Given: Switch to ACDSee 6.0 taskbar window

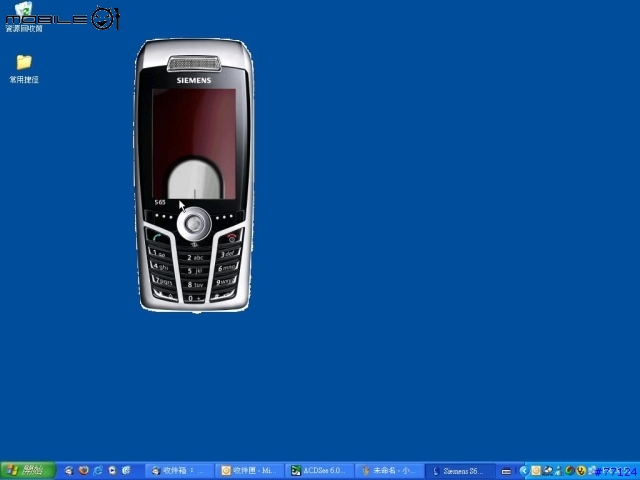Looking at the screenshot, I should coord(320,471).
